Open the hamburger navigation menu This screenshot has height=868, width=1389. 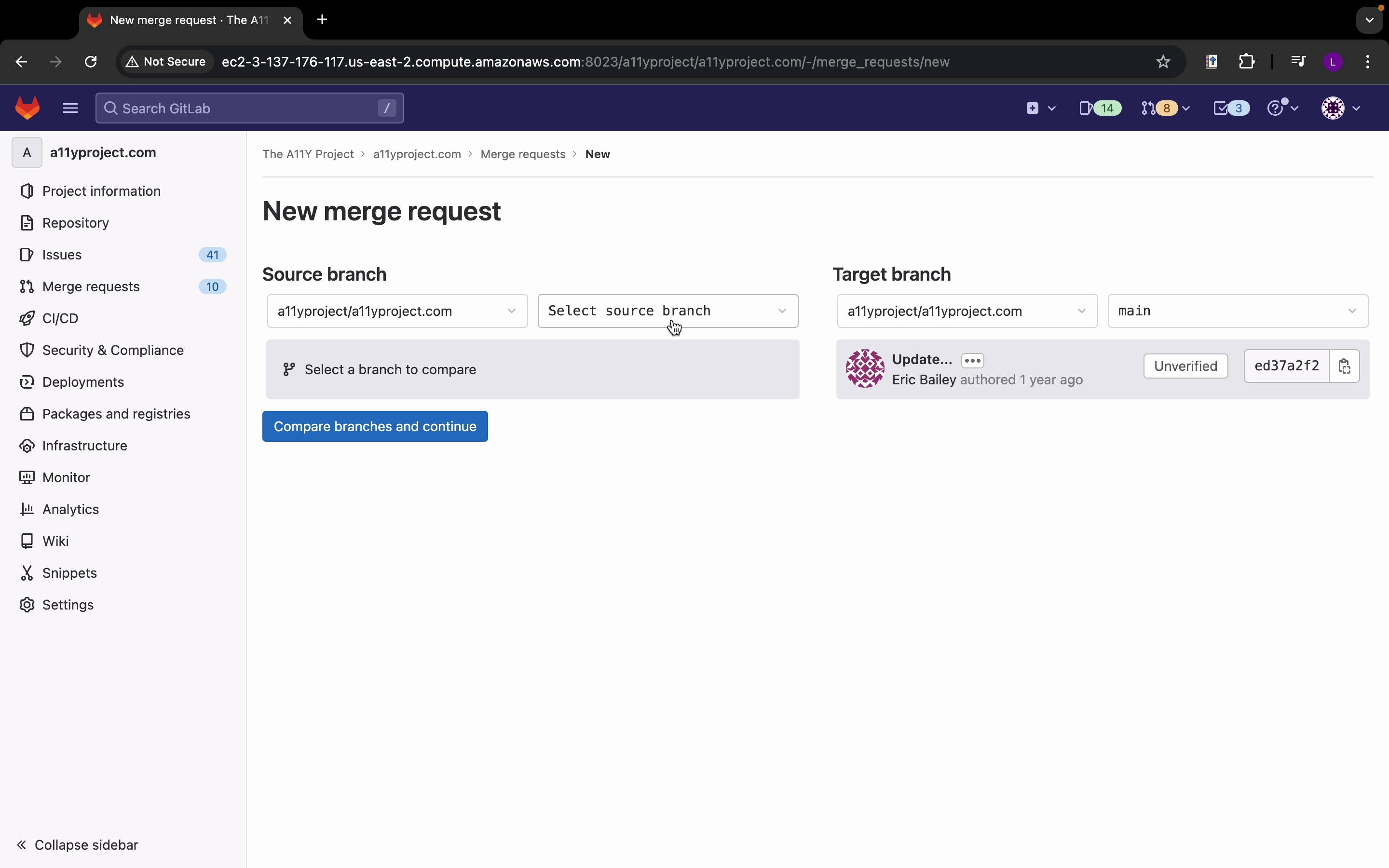pyautogui.click(x=70, y=108)
